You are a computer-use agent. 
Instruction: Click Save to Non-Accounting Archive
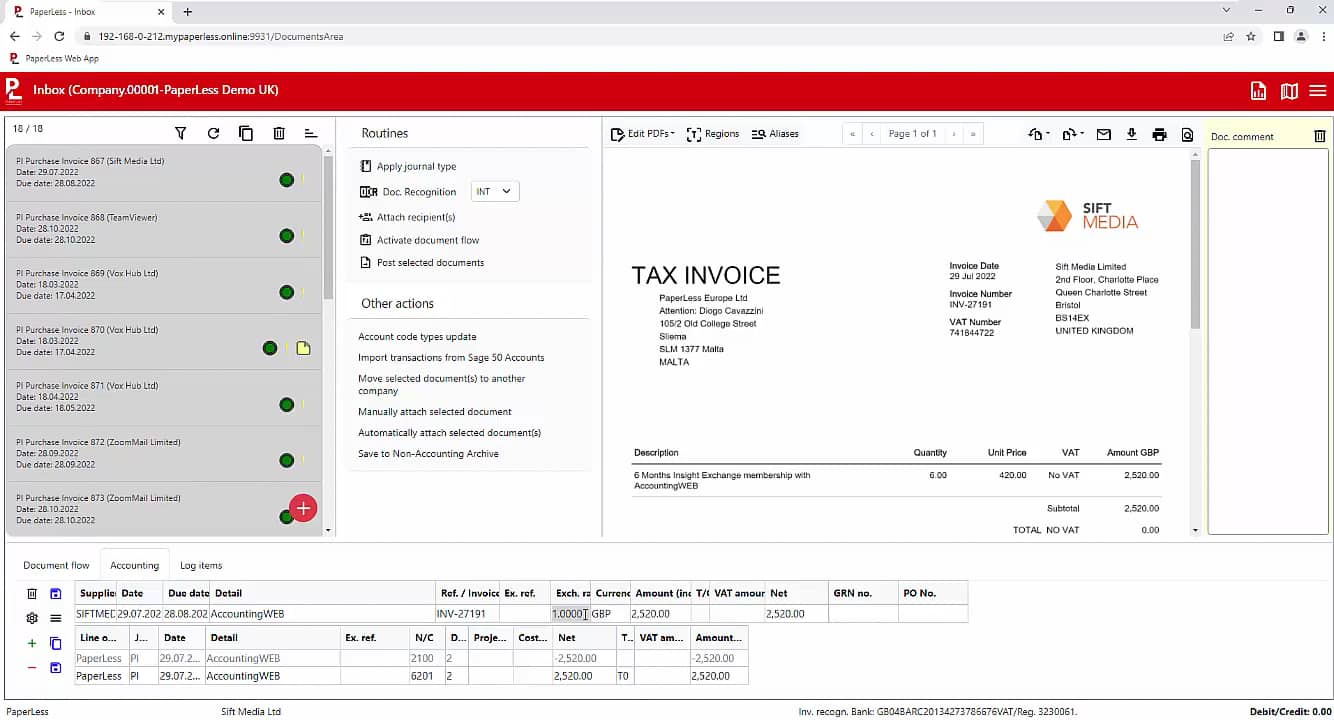click(x=428, y=454)
